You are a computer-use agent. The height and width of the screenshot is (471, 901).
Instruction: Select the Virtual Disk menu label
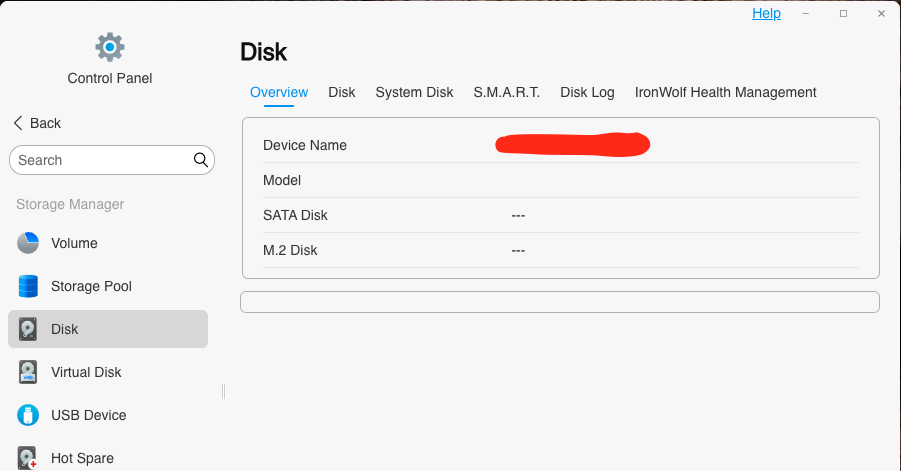point(86,372)
